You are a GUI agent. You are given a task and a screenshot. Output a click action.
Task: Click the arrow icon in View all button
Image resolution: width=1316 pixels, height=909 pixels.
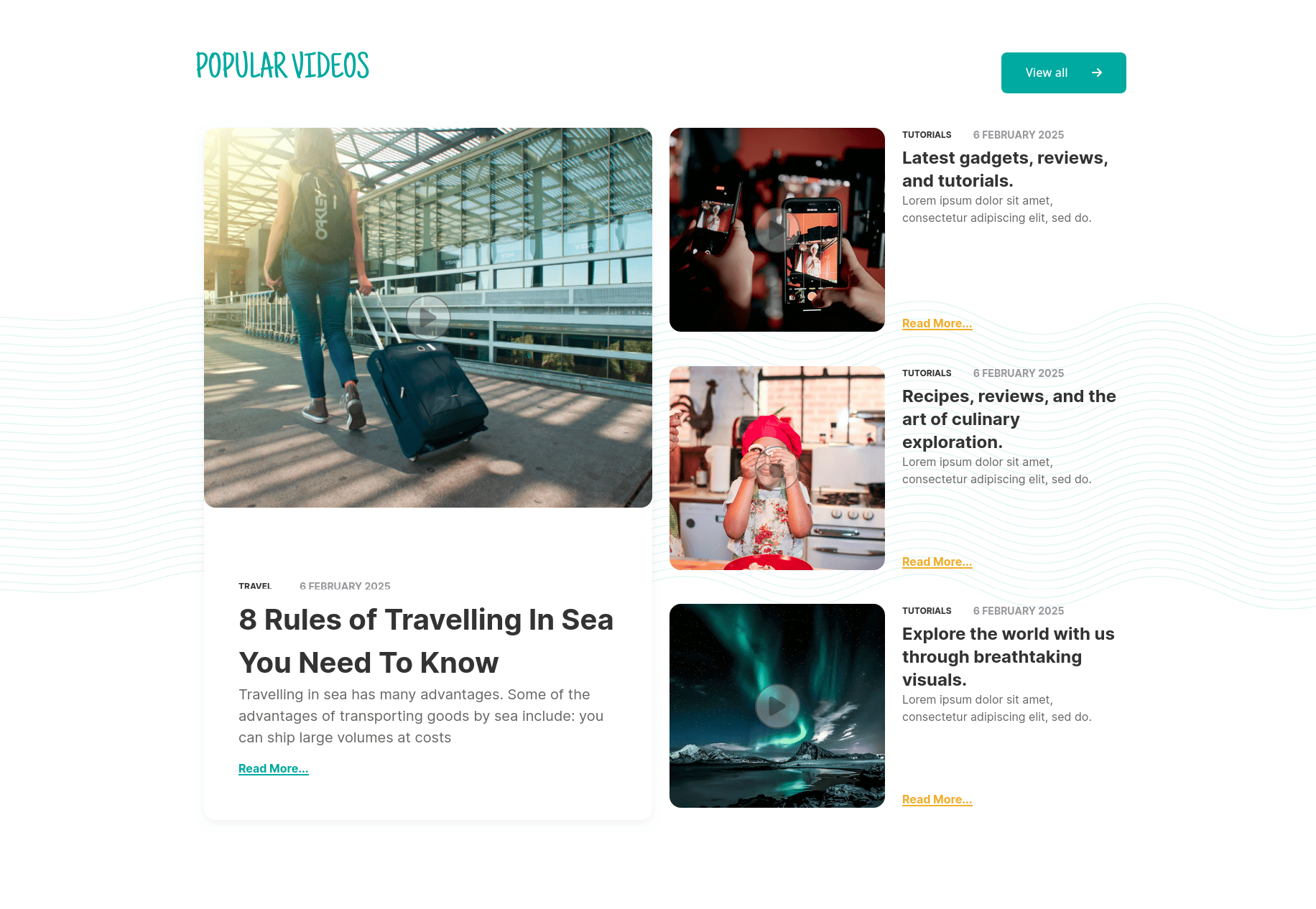1097,73
